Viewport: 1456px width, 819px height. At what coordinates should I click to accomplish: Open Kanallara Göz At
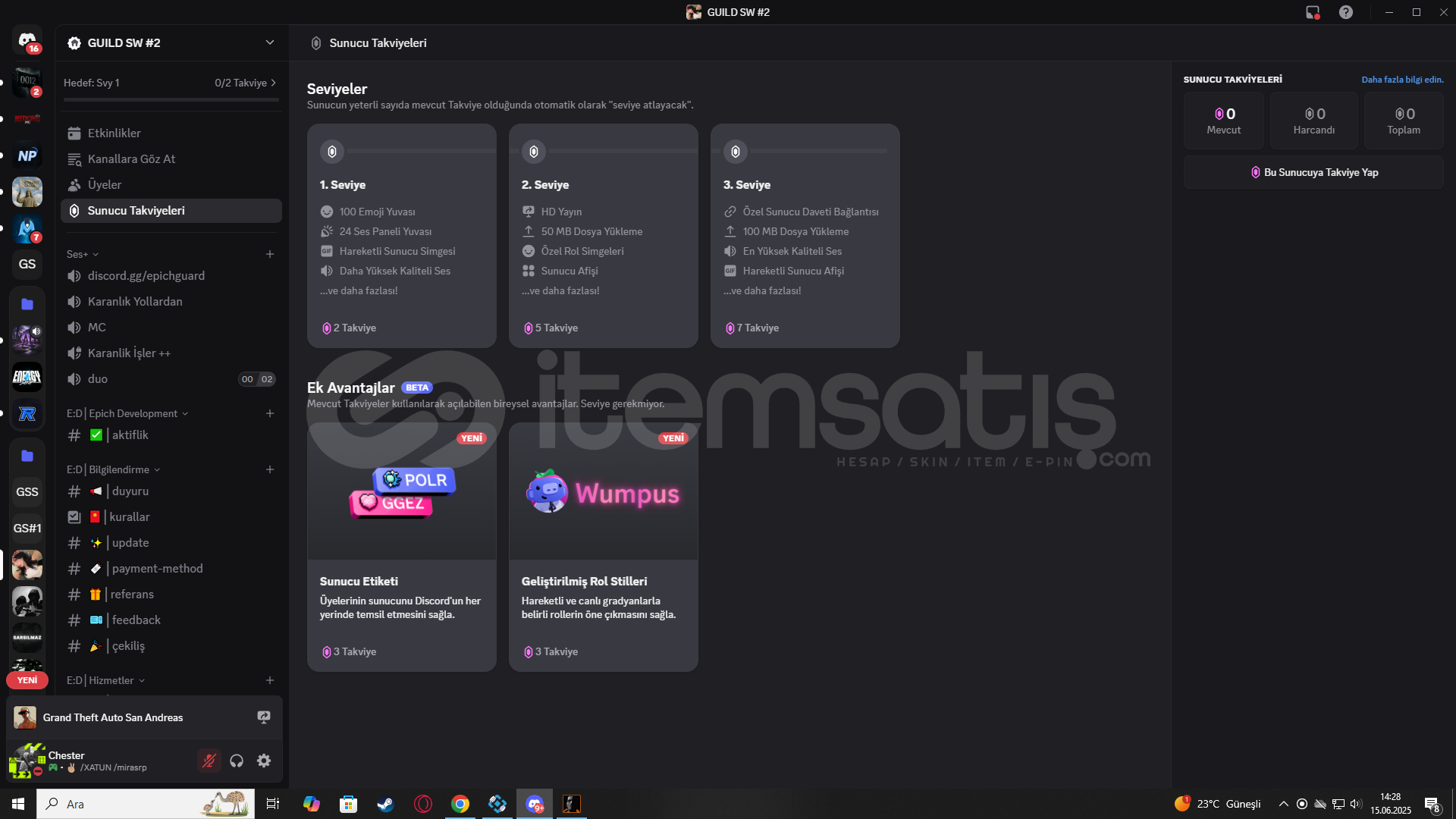tap(171, 158)
